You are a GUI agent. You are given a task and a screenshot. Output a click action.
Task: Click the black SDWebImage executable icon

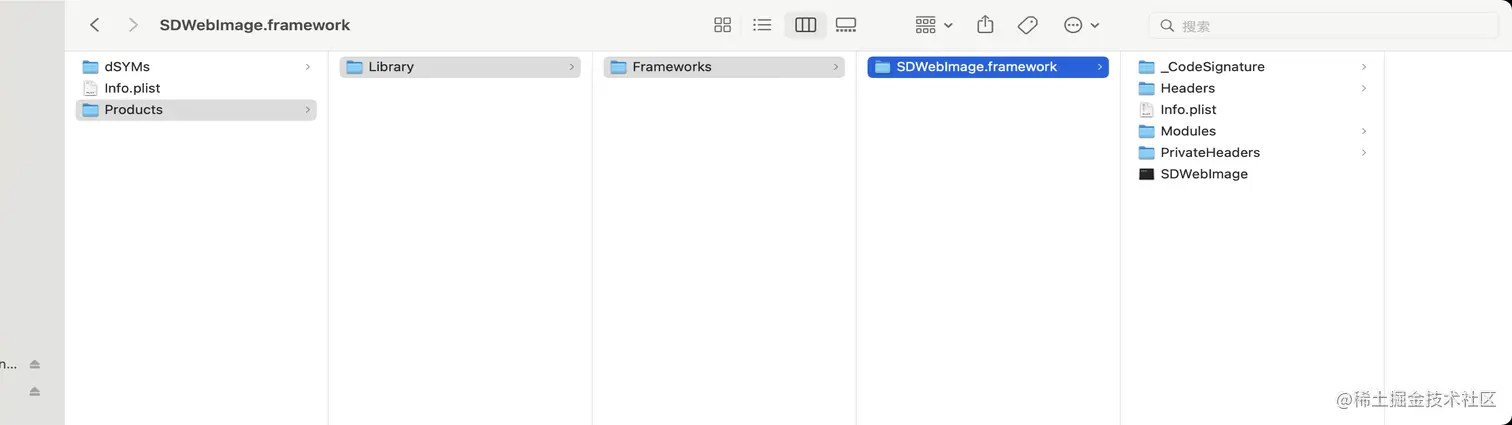[1146, 174]
